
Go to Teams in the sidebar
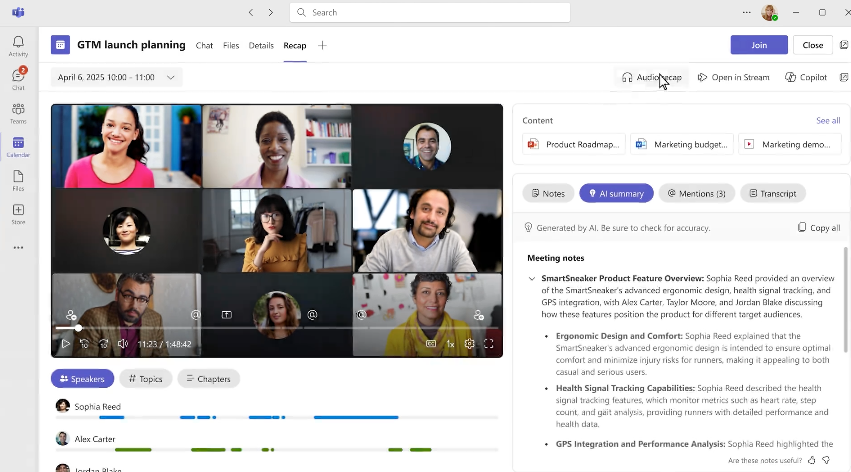pyautogui.click(x=18, y=113)
